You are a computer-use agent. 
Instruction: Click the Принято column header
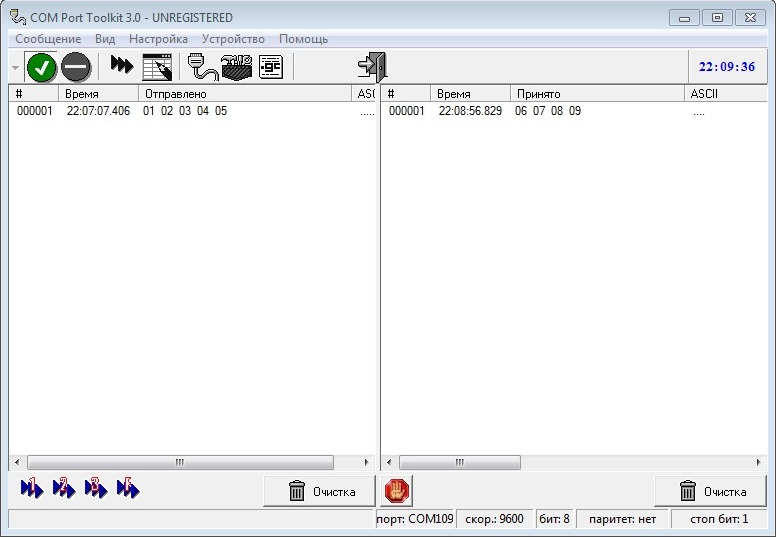click(597, 94)
